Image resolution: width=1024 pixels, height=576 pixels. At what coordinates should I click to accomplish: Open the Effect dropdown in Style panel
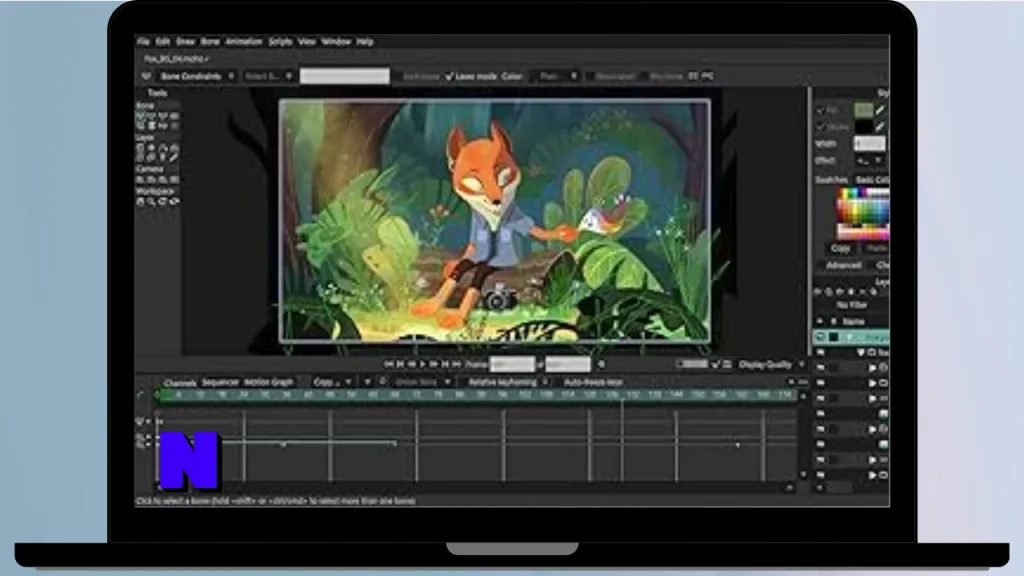pos(870,160)
